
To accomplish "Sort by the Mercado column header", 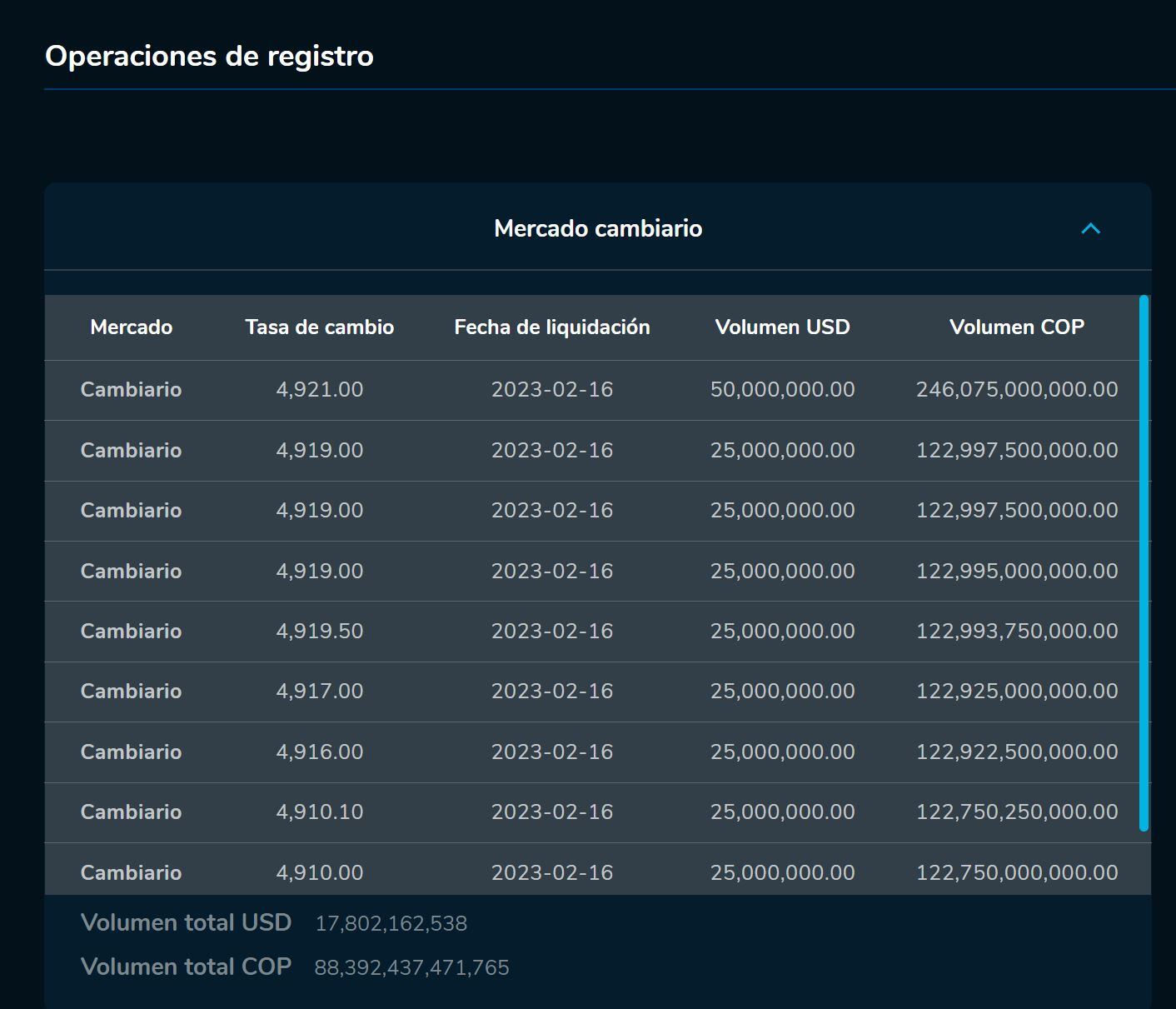I will (131, 327).
